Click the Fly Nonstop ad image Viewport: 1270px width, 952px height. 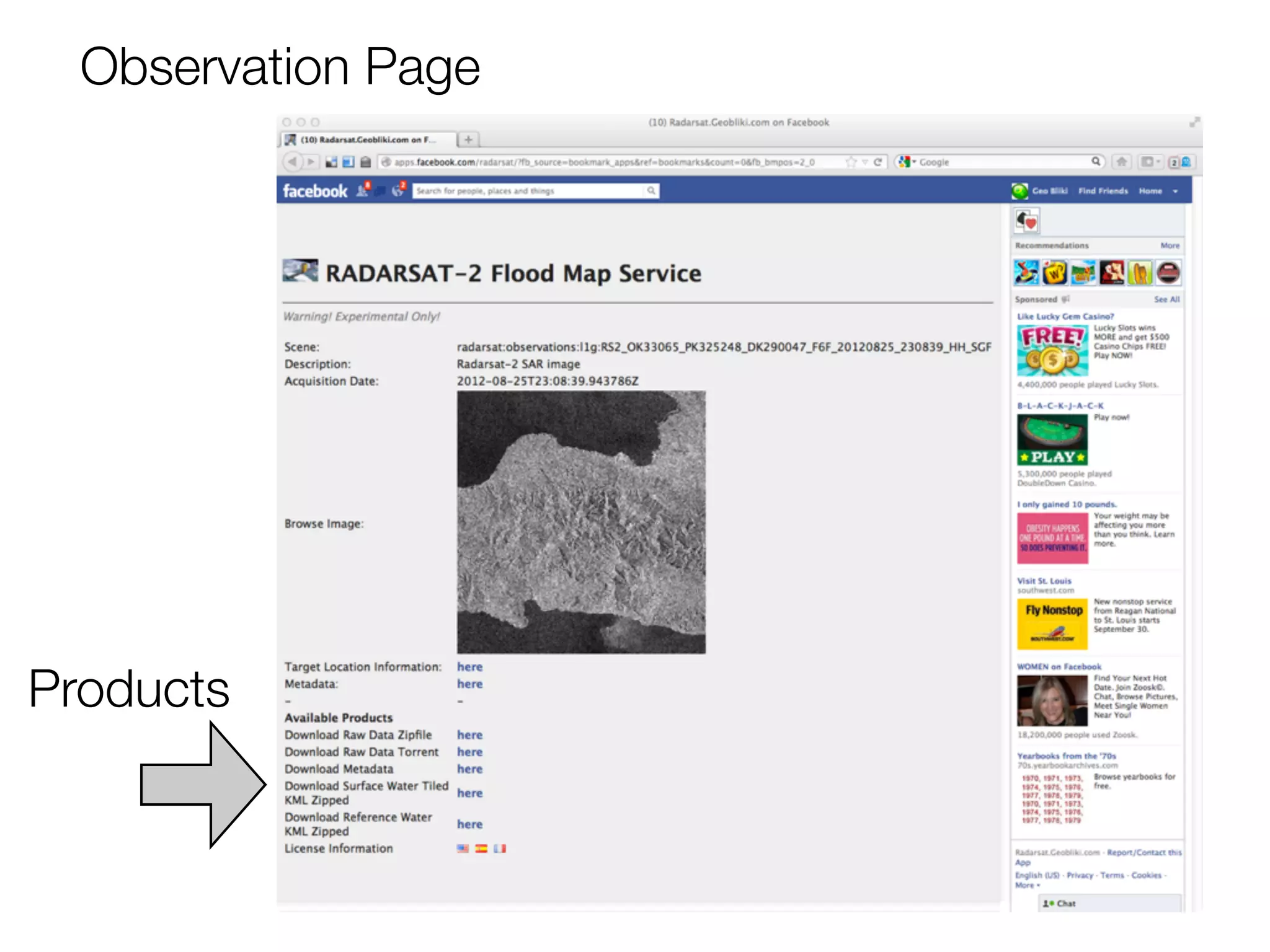point(1052,624)
